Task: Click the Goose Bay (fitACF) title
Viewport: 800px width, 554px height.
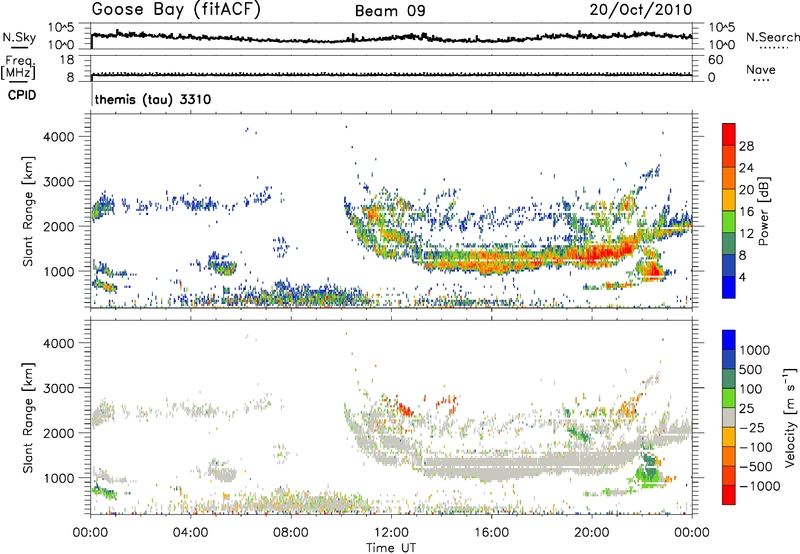Action: pyautogui.click(x=176, y=10)
